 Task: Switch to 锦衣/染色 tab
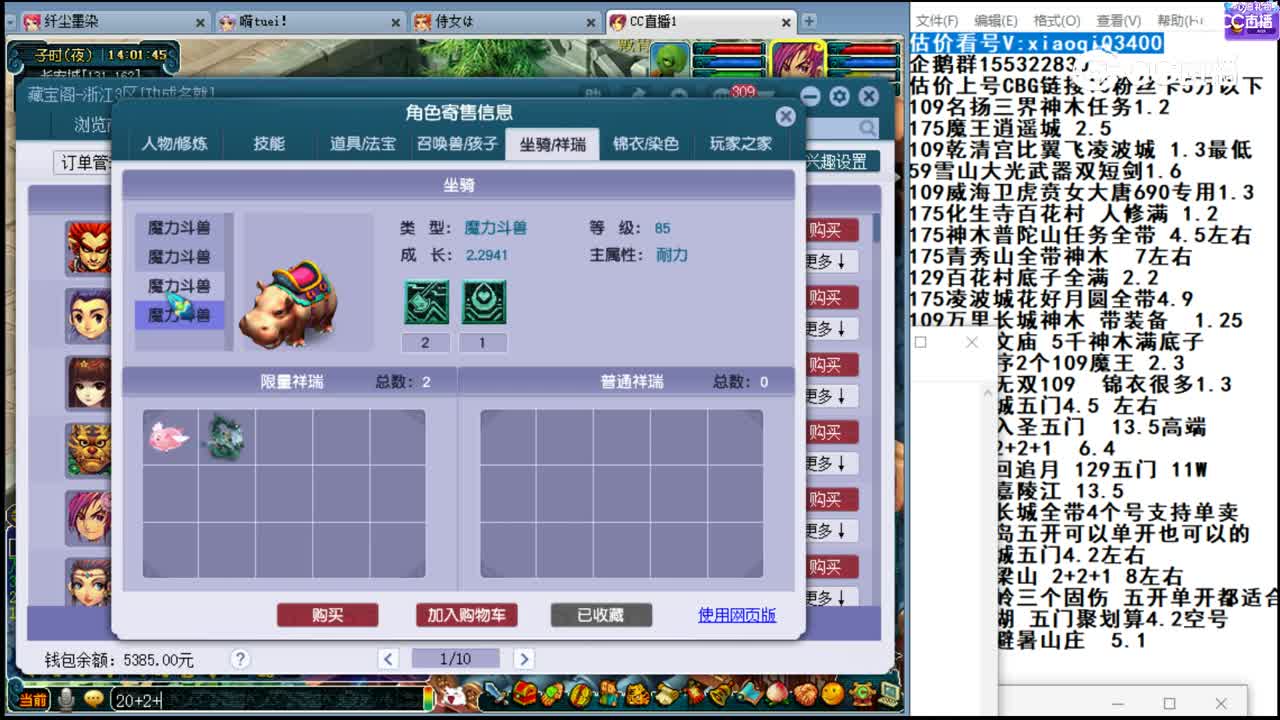(x=646, y=144)
